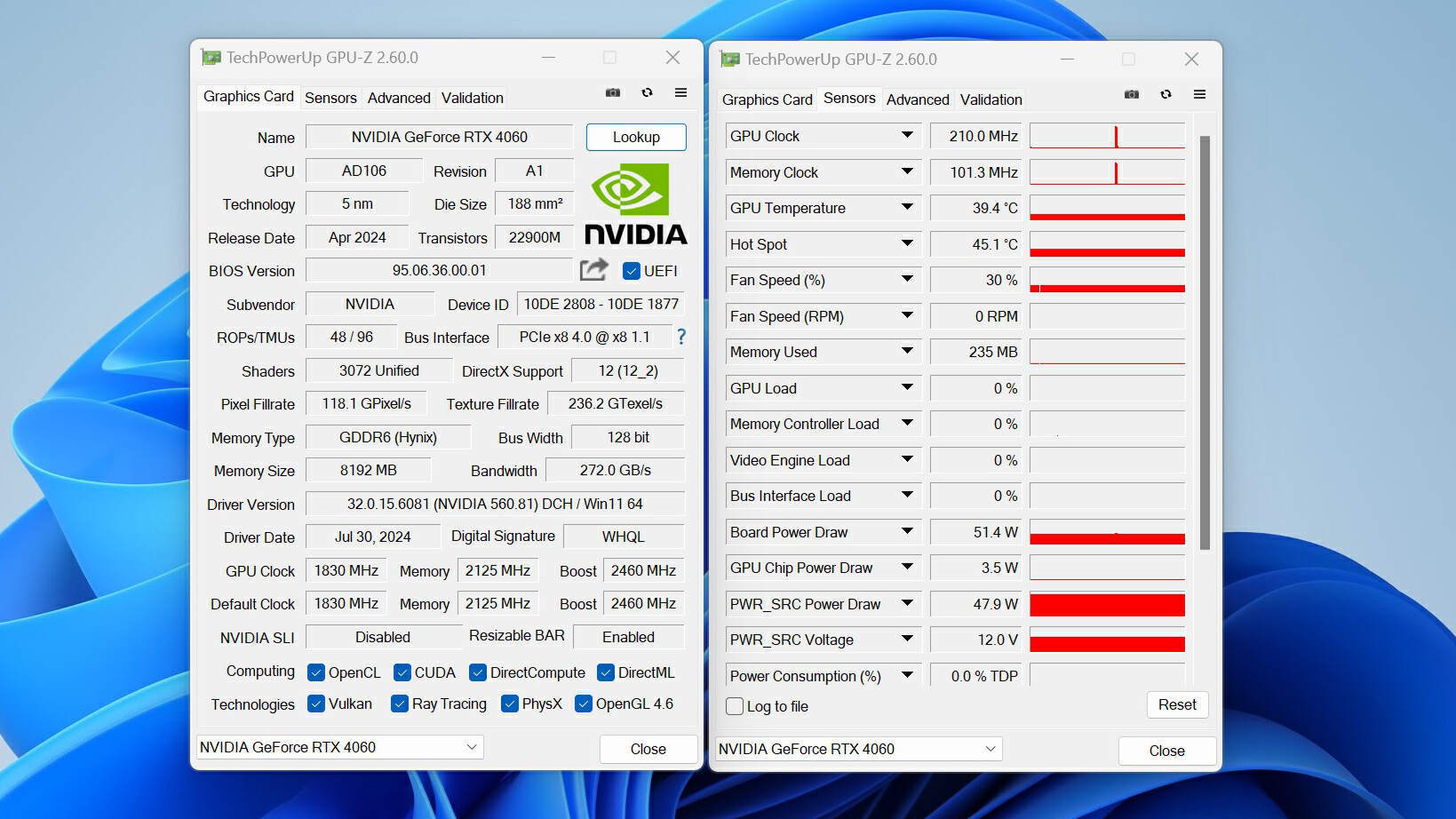Toggle the OpenGL 4.6 checkbox
Screen dimensions: 1456x819
pos(584,704)
